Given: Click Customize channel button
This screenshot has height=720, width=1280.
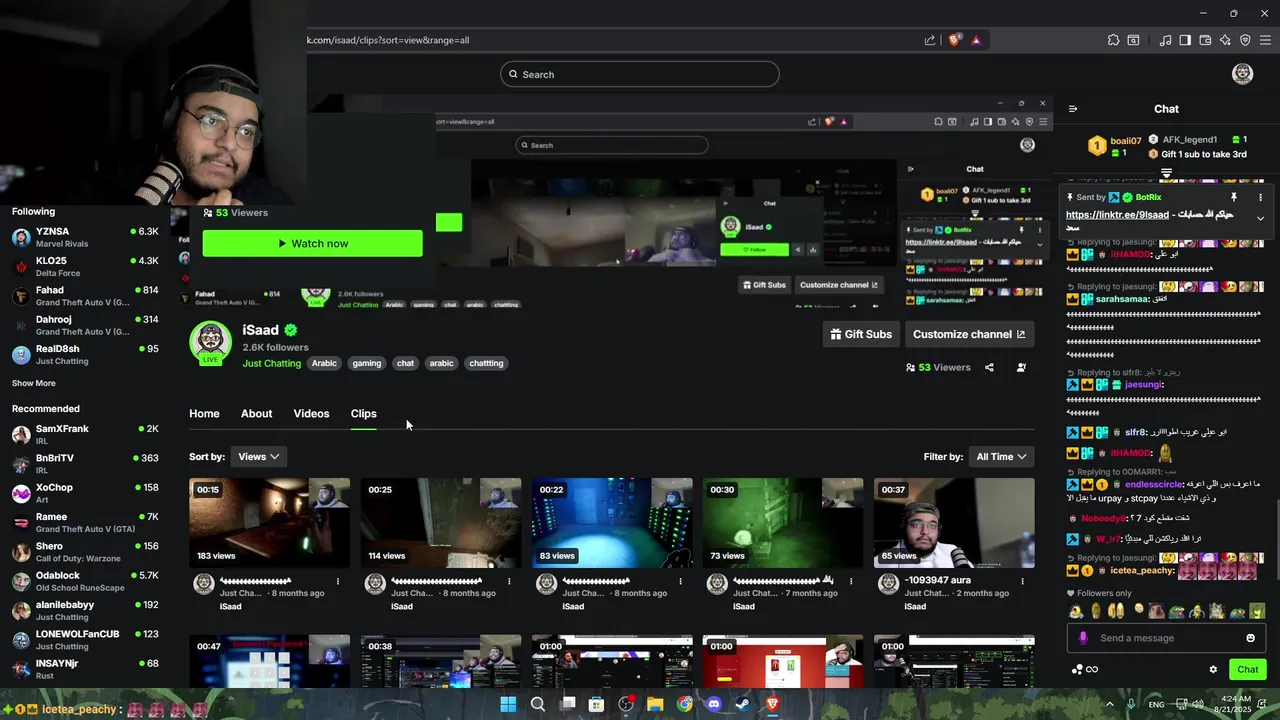Looking at the screenshot, I should tap(969, 334).
